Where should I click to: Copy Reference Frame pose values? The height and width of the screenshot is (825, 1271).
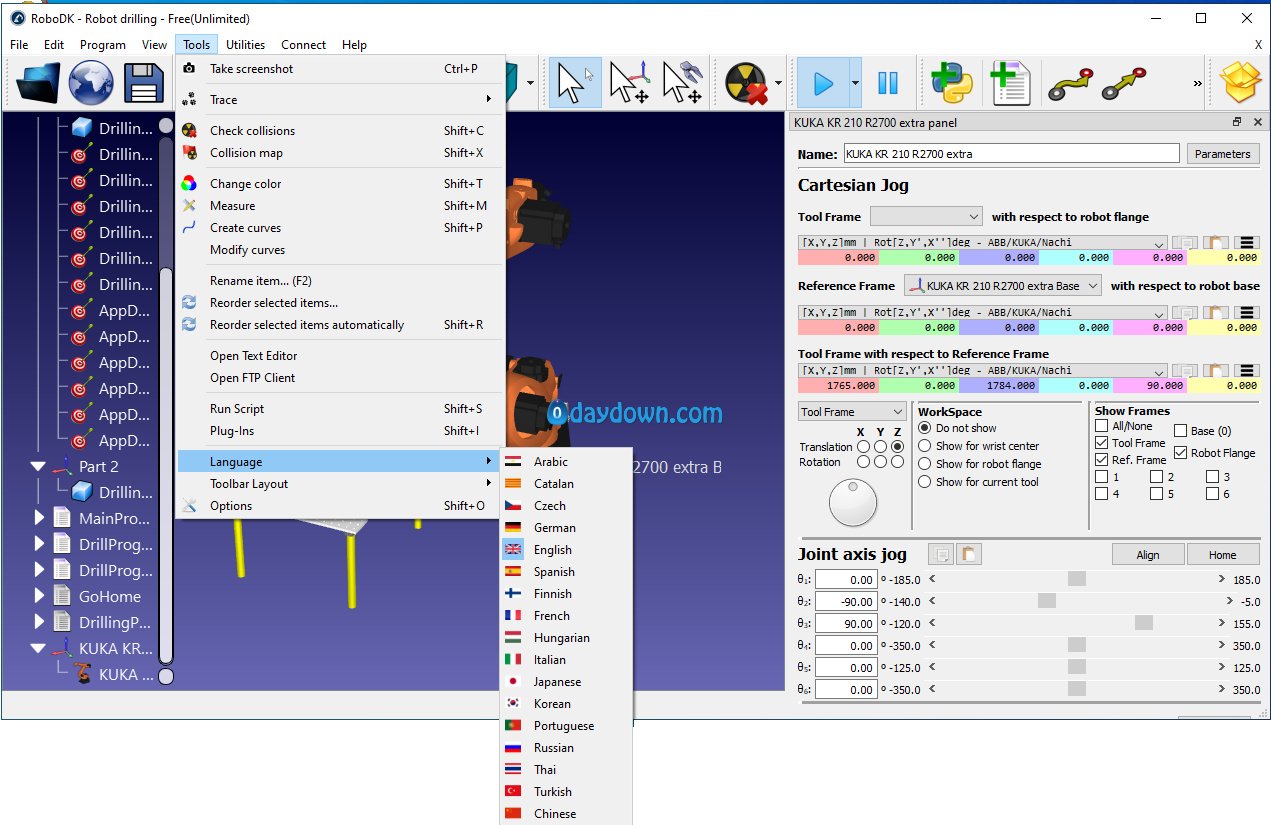1185,312
